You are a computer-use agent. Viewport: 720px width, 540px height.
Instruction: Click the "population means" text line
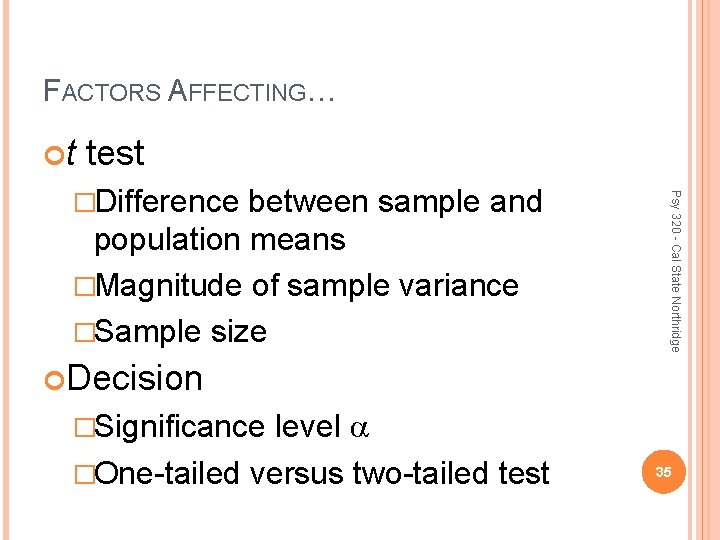[x=219, y=240]
